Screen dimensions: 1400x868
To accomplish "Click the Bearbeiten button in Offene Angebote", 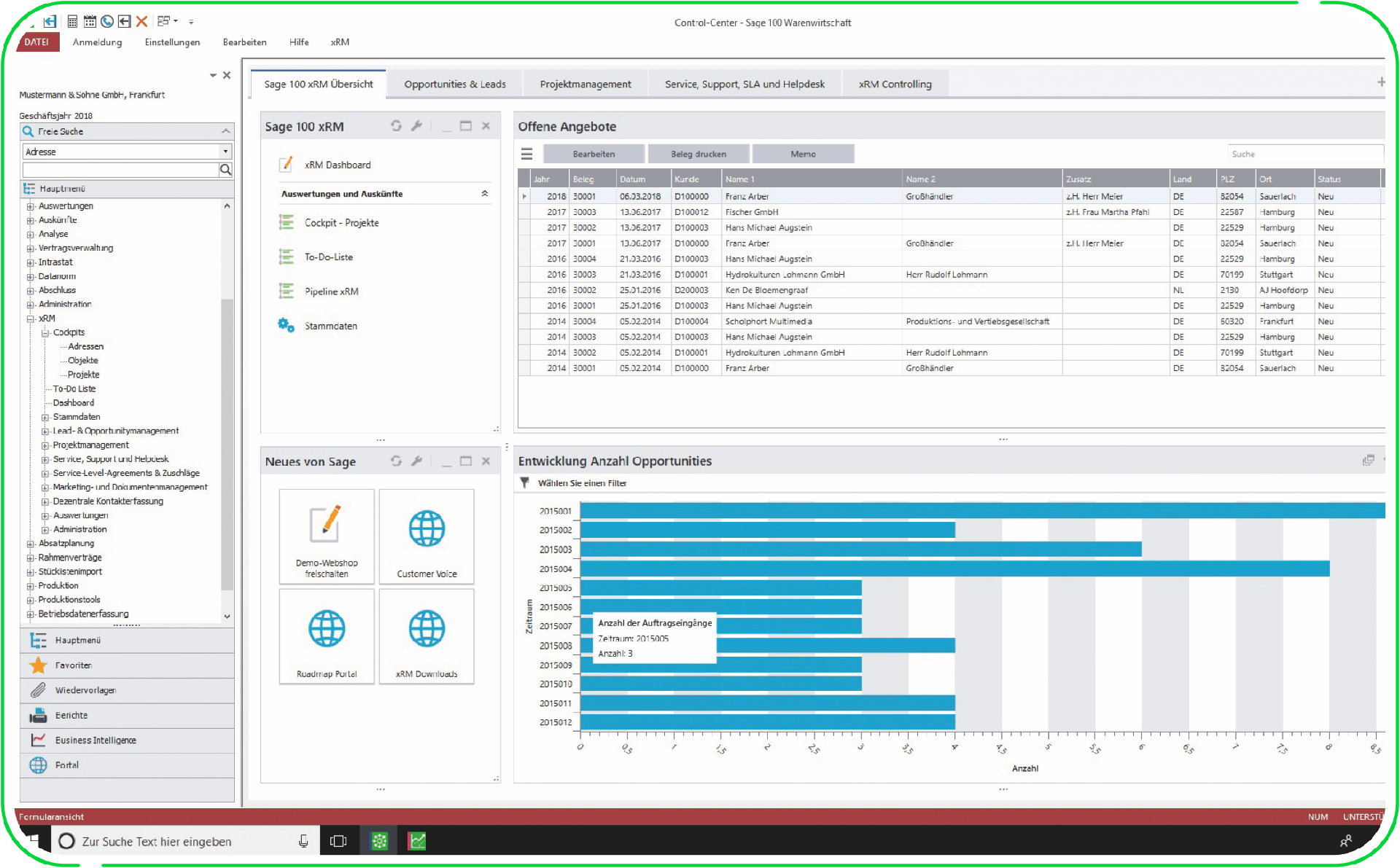I will point(594,154).
